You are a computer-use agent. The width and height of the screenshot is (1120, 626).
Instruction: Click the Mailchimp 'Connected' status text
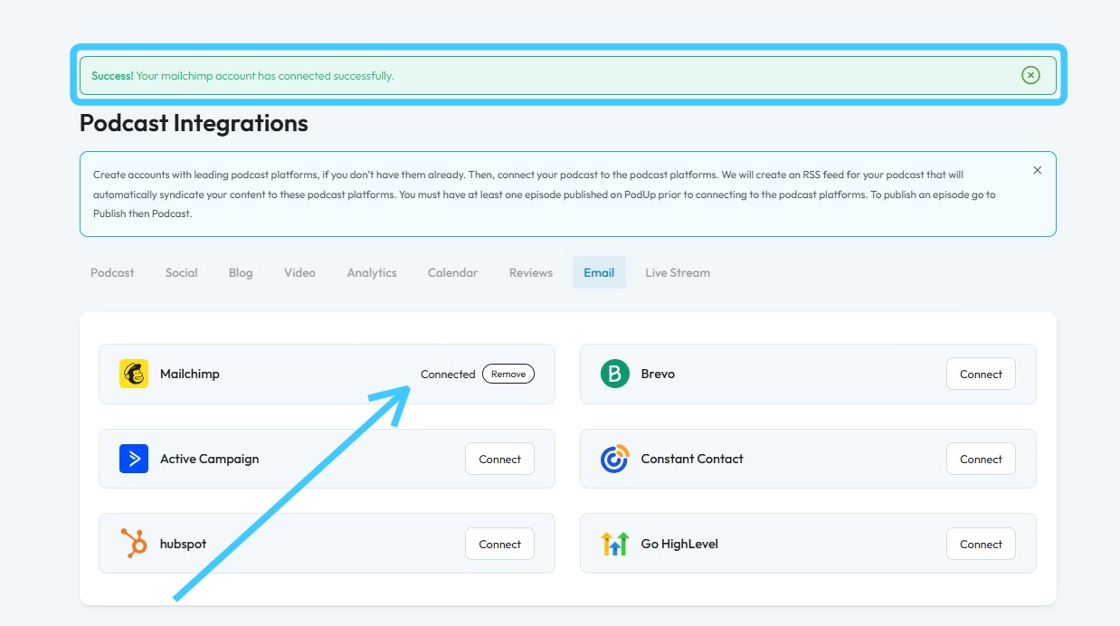[x=448, y=374]
